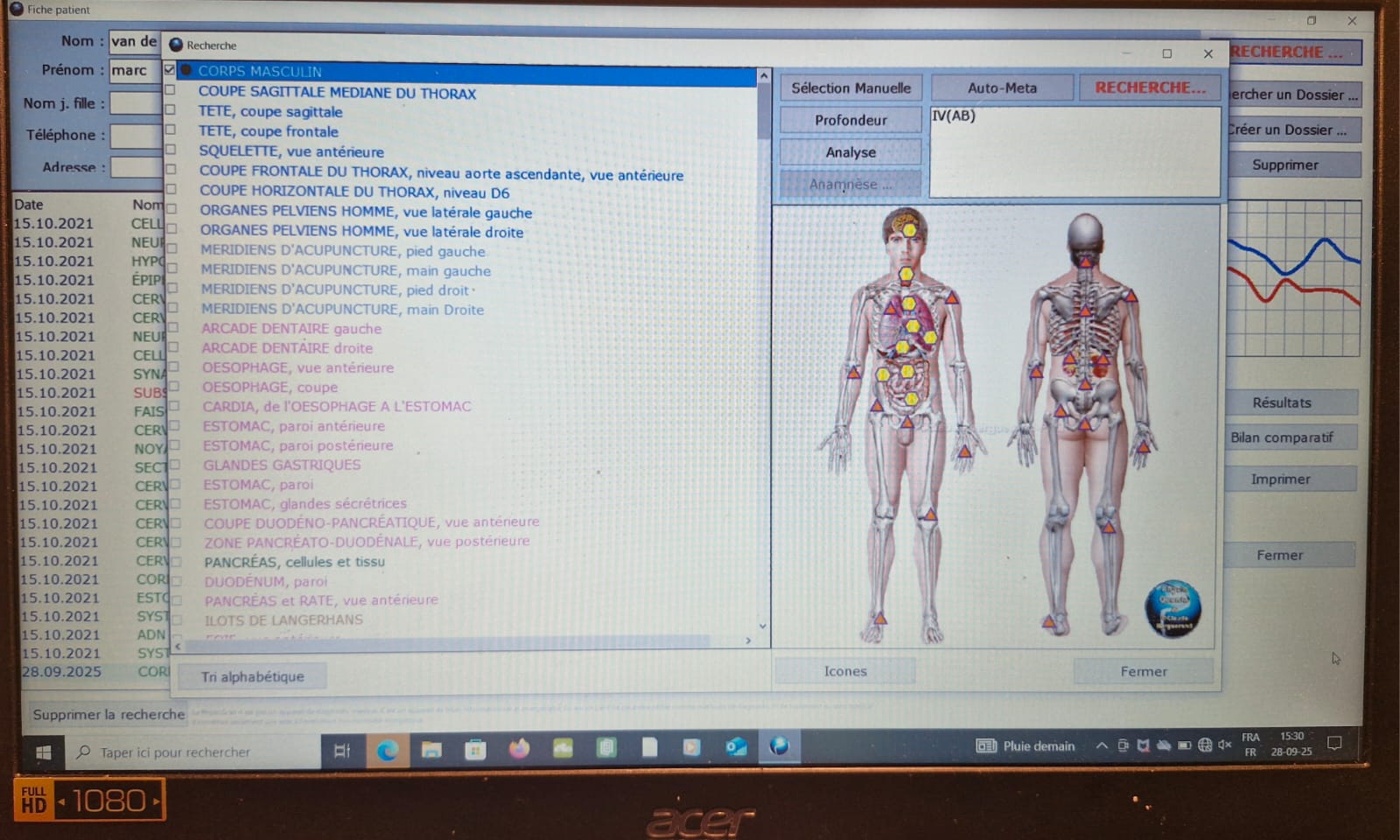Click the Tri alphabétique button
This screenshot has width=1400, height=840.
(252, 676)
